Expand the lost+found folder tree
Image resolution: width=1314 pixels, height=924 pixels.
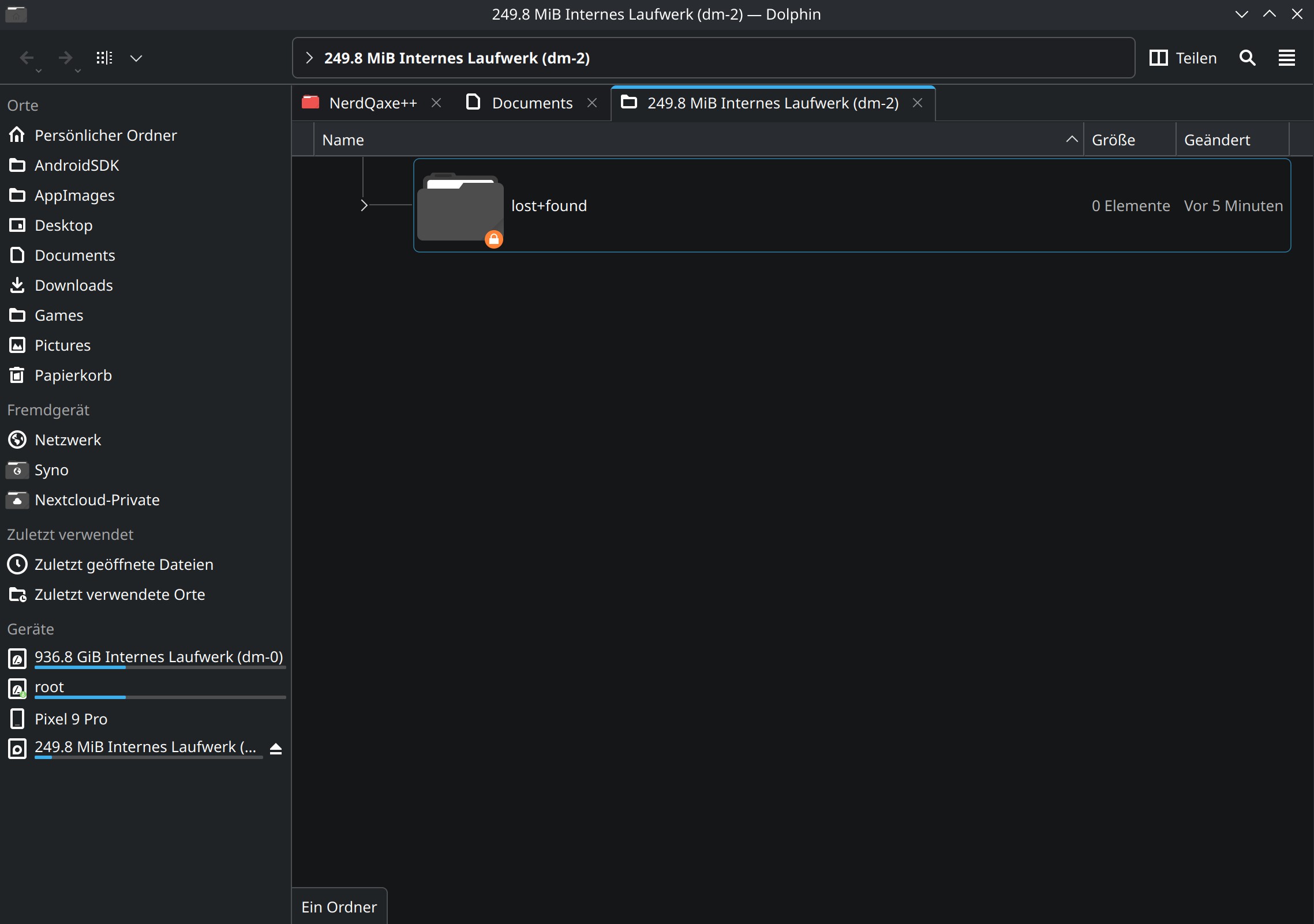(x=364, y=205)
